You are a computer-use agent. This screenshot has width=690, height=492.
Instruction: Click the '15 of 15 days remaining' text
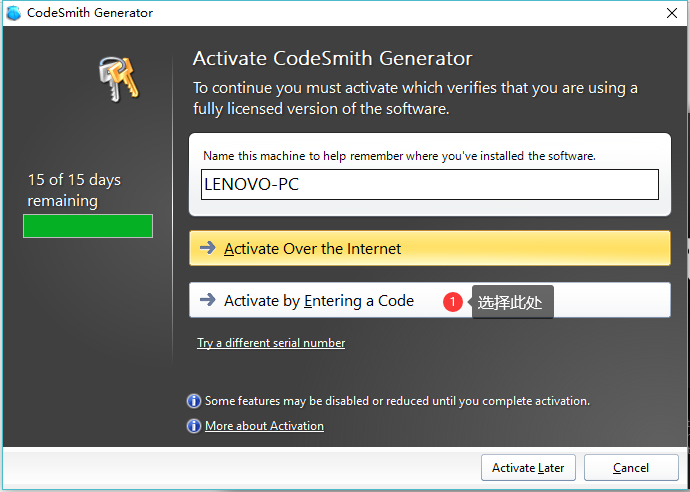point(74,190)
